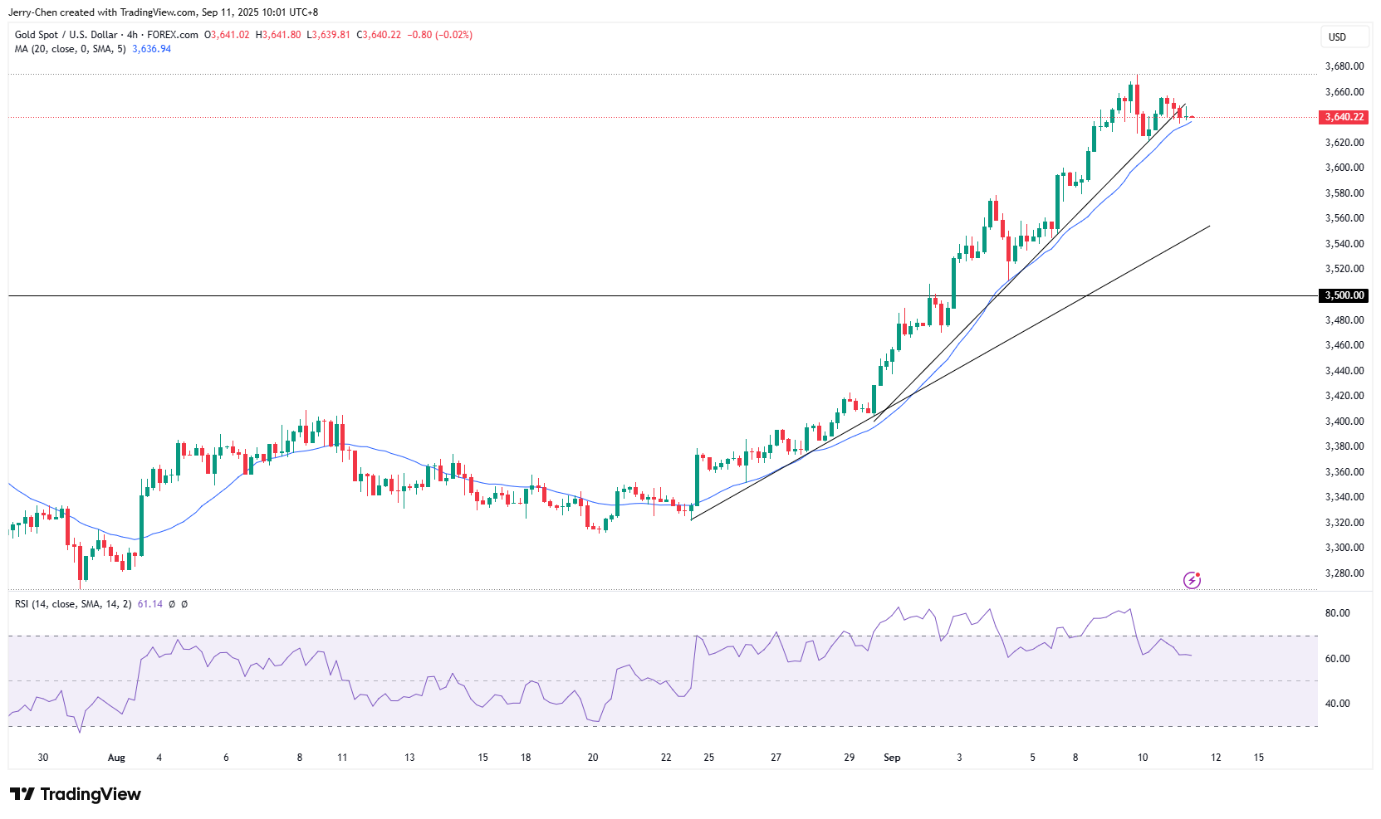Click the blue MA value 3,636.94
This screenshot has height=819, width=1381.
(152, 48)
